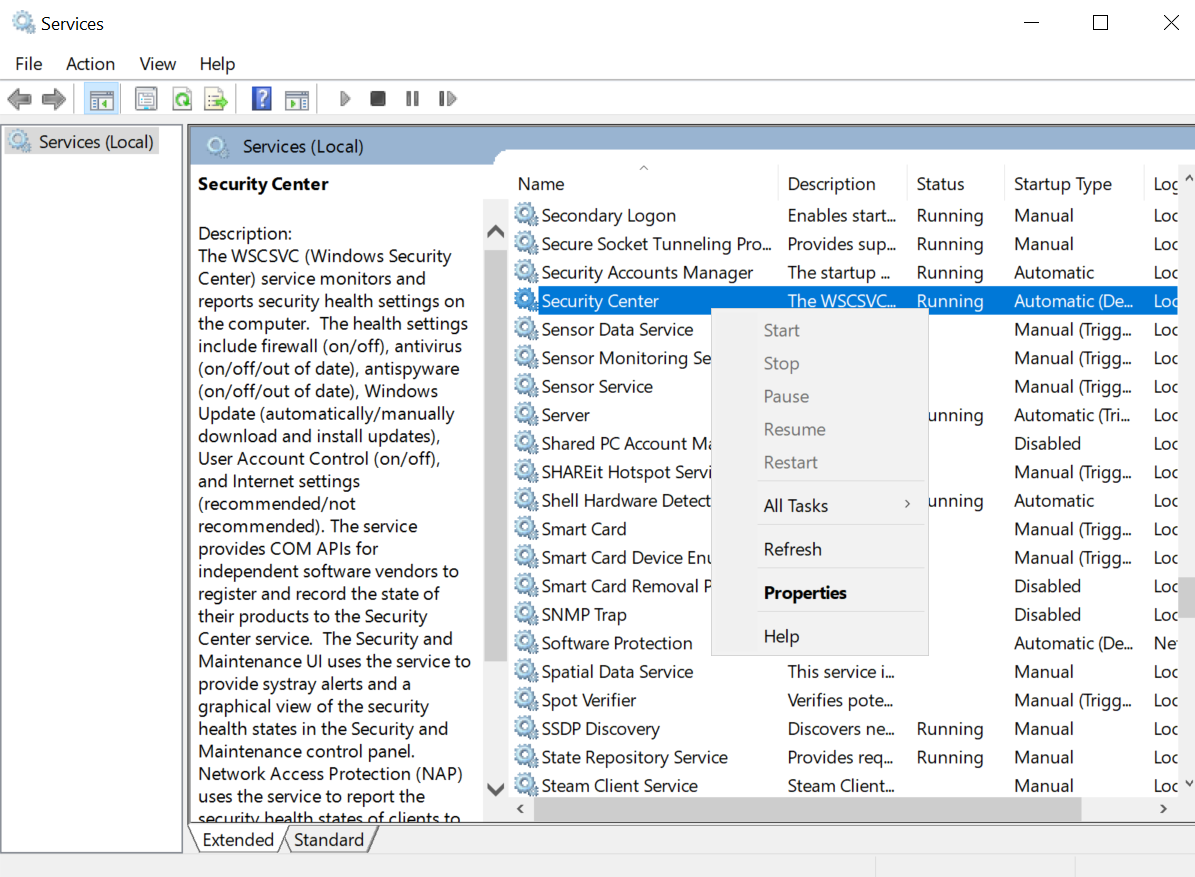Choose Refresh in the context menu
The width and height of the screenshot is (1195, 877).
820,549
